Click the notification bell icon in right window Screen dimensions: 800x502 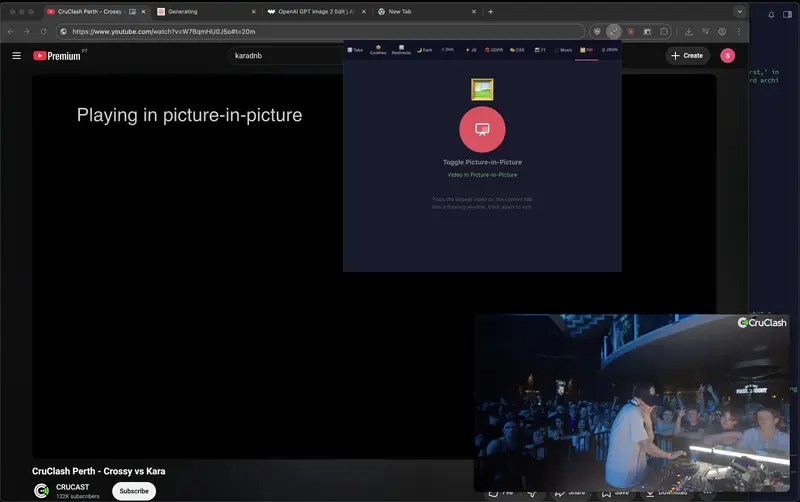771,14
